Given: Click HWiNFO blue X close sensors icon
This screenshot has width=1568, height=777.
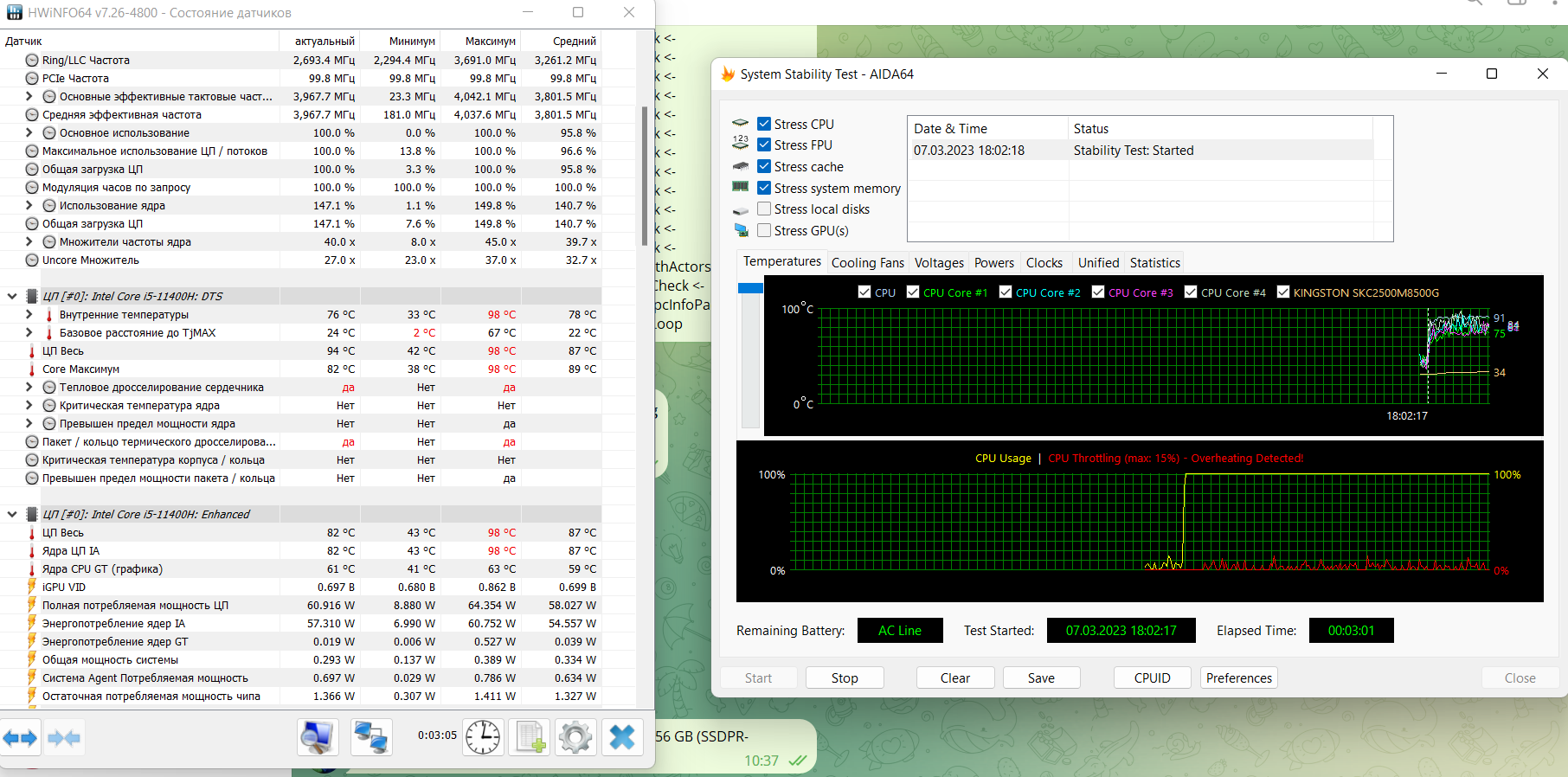Looking at the screenshot, I should [x=622, y=737].
